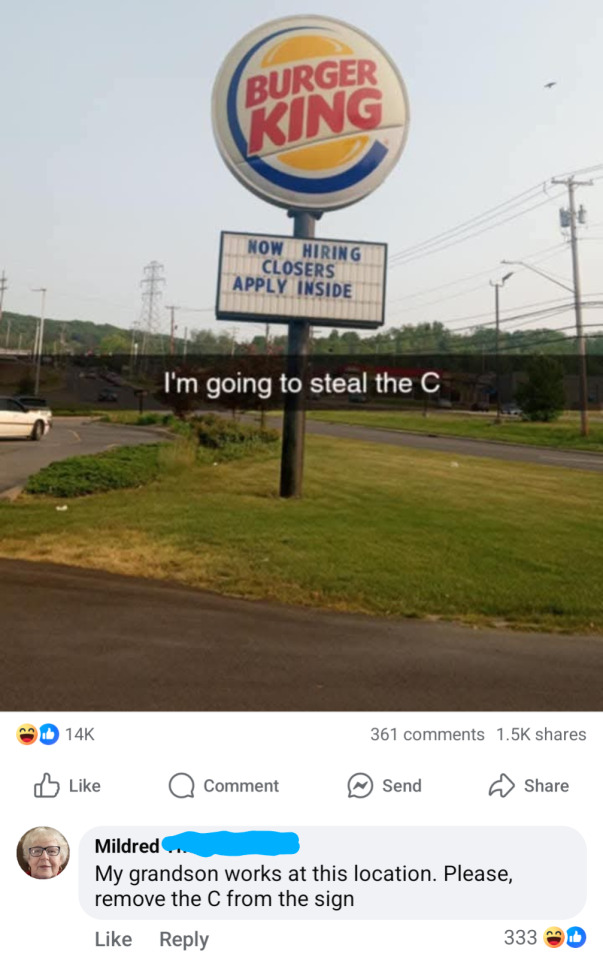Click the Snapchat caption "I'm going to steal the C"
Screen dimensions: 603x960
point(301,384)
